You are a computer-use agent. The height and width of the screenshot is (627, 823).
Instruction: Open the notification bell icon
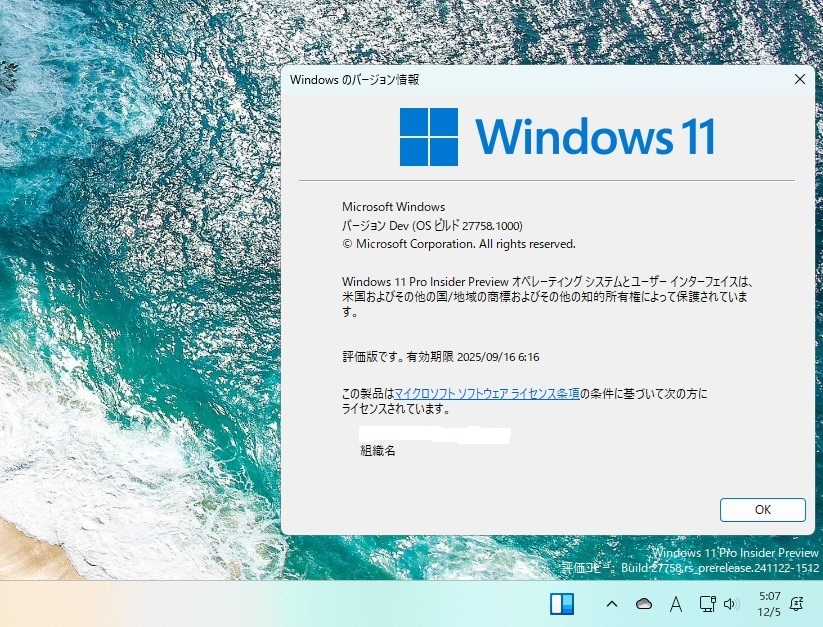point(797,604)
